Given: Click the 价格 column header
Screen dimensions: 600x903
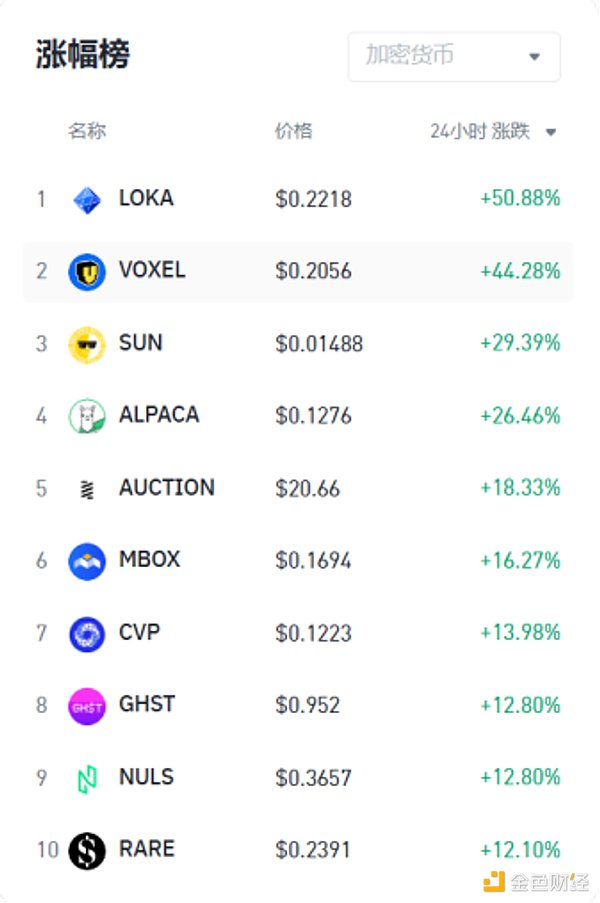Looking at the screenshot, I should tap(293, 131).
